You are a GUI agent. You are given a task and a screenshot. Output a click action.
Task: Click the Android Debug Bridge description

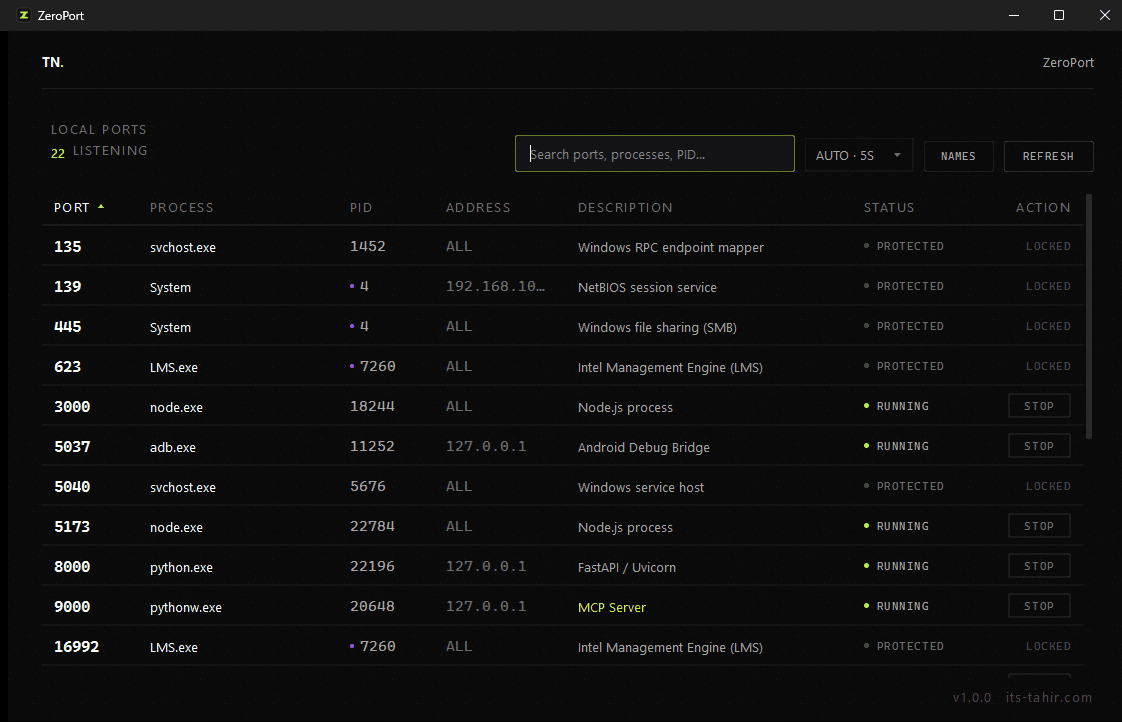(644, 447)
